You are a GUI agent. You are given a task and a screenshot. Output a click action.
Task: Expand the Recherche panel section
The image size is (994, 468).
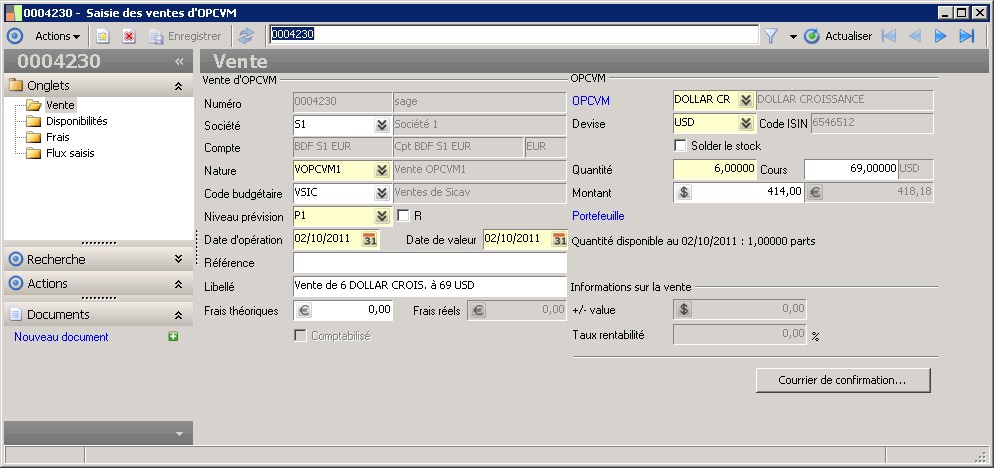click(177, 259)
